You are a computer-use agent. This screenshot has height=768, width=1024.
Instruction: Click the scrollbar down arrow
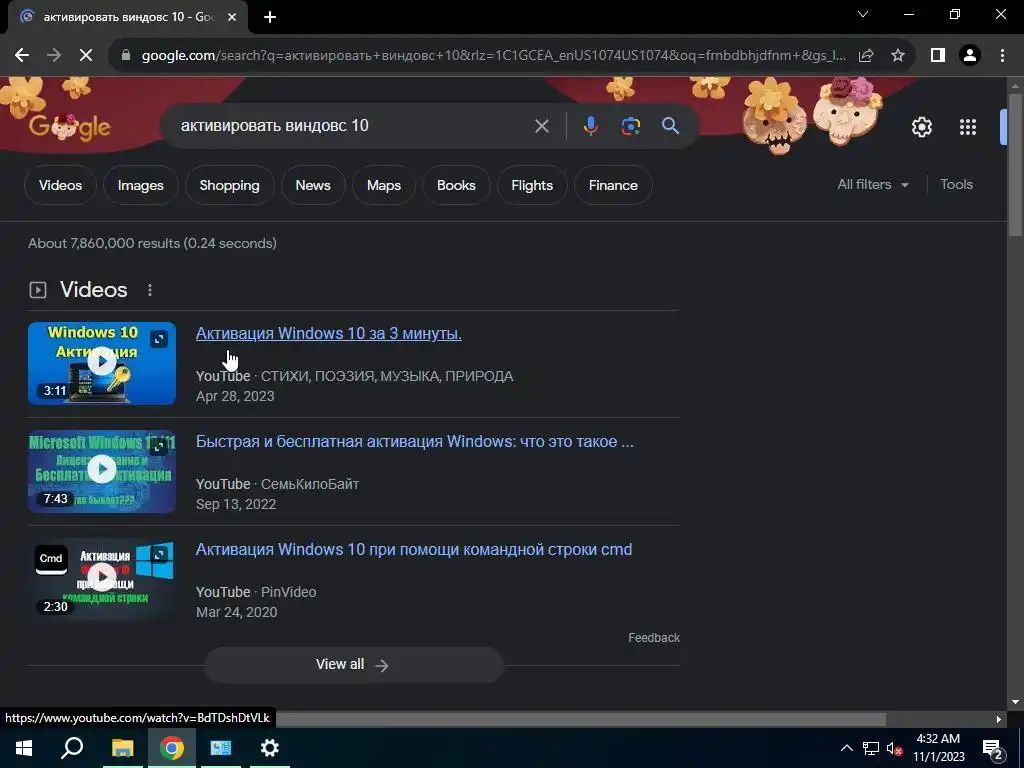1015,703
